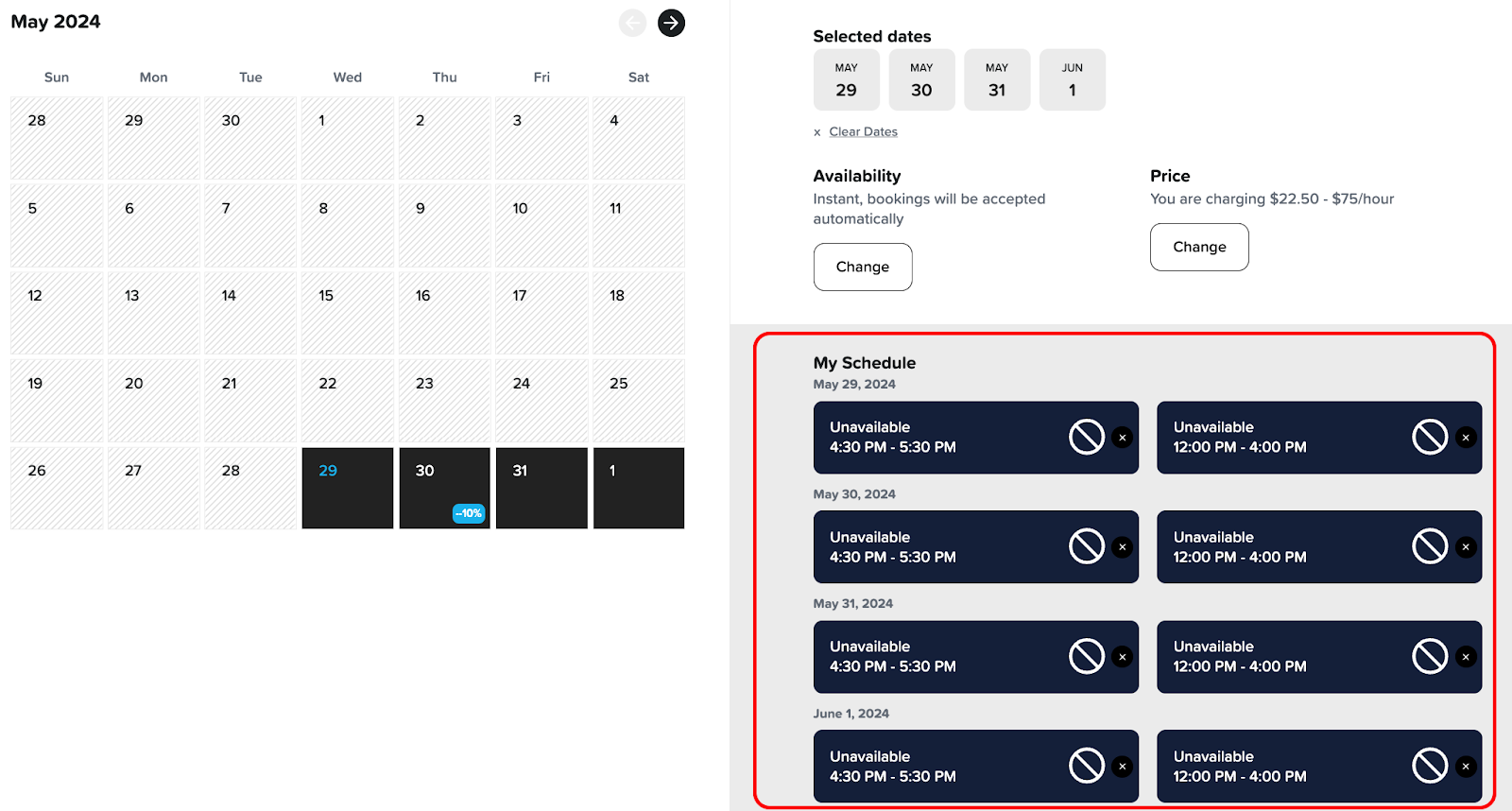The image size is (1512, 811).
Task: Go to next month with arrow icon
Action: [x=671, y=23]
